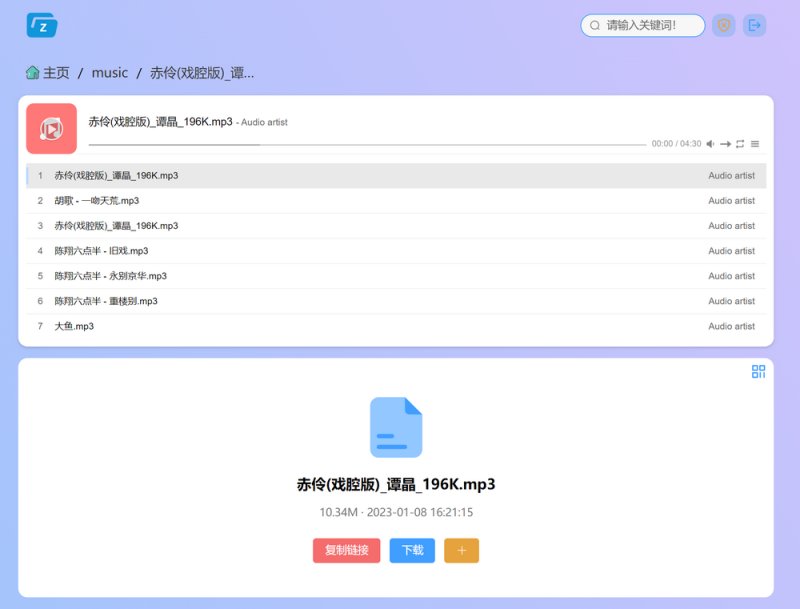The width and height of the screenshot is (800, 609).
Task: Toggle play order arrow icon
Action: click(x=726, y=144)
